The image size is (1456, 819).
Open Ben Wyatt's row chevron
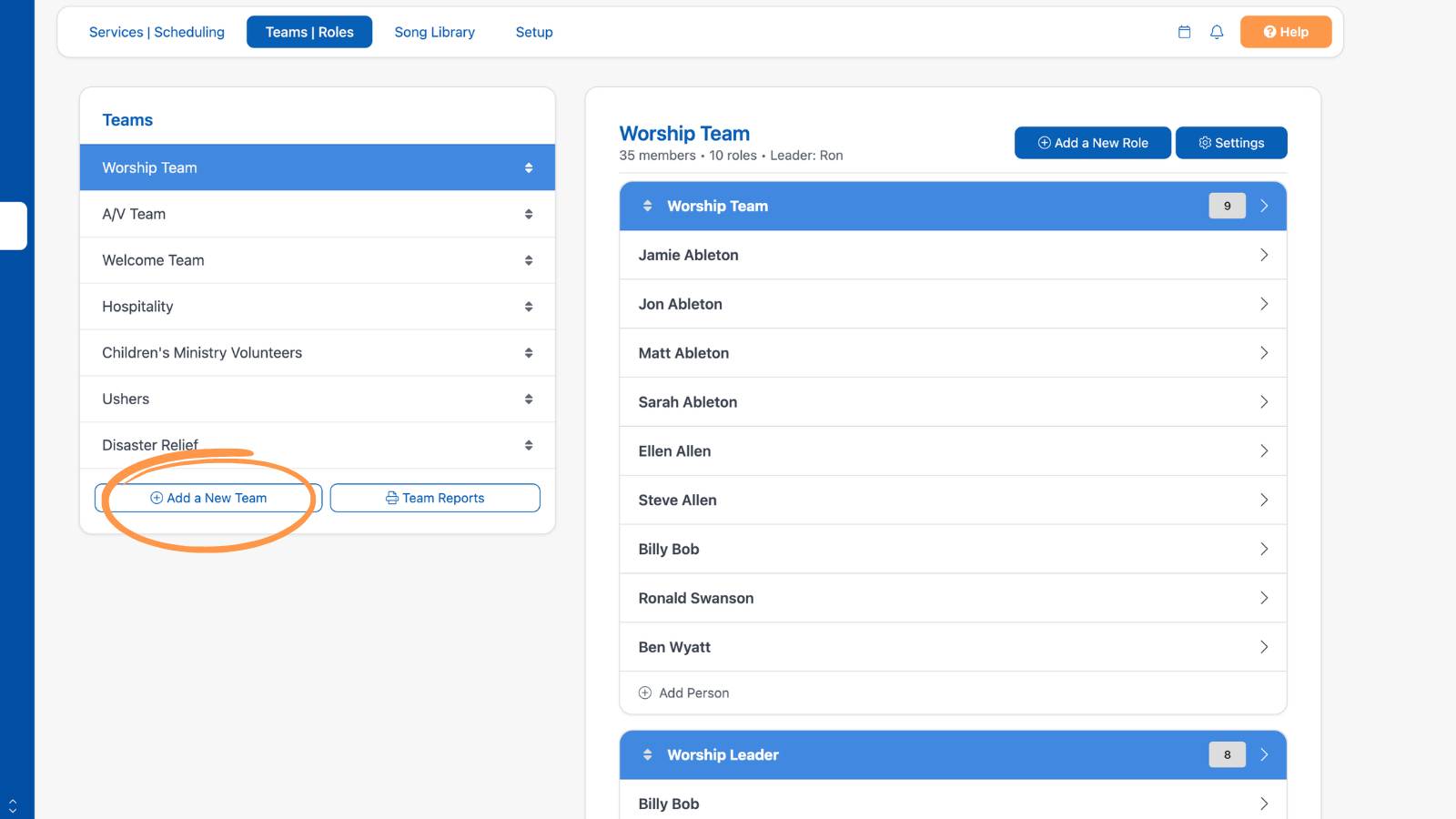click(1264, 647)
